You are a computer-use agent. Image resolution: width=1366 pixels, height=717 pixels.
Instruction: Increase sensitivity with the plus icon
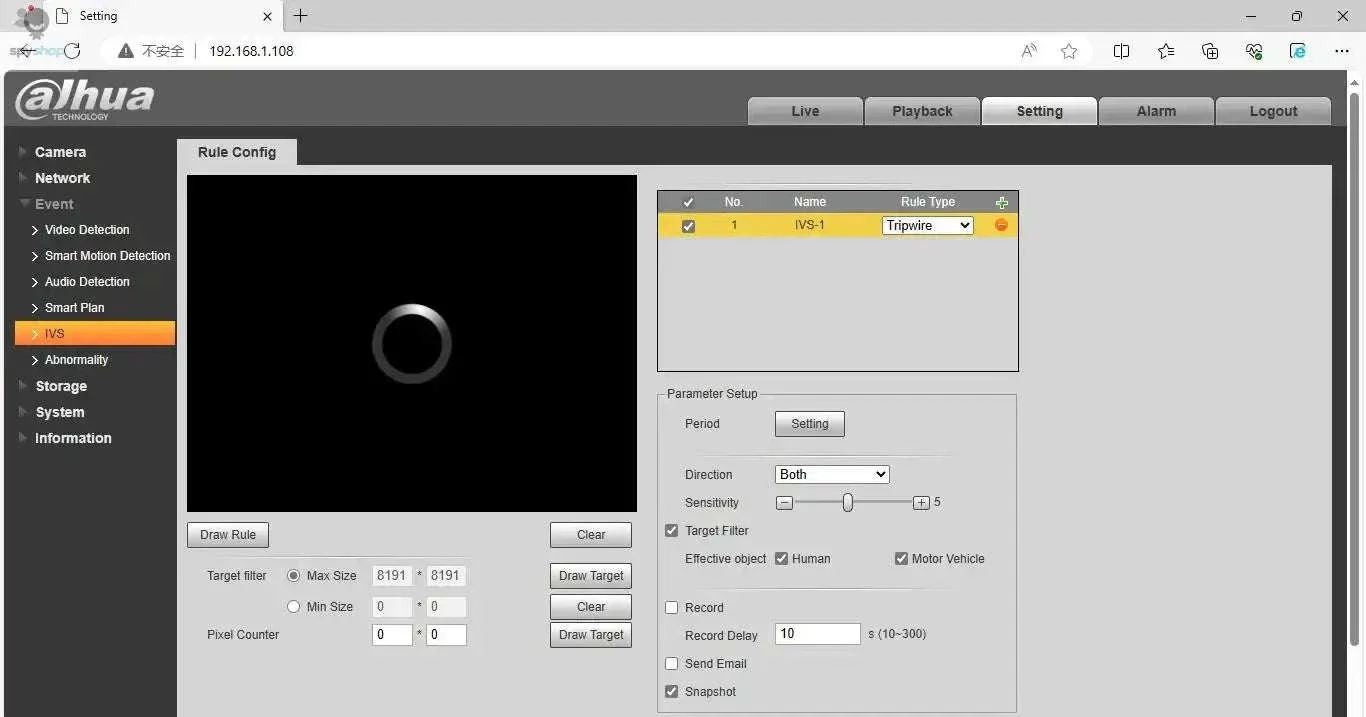click(921, 503)
